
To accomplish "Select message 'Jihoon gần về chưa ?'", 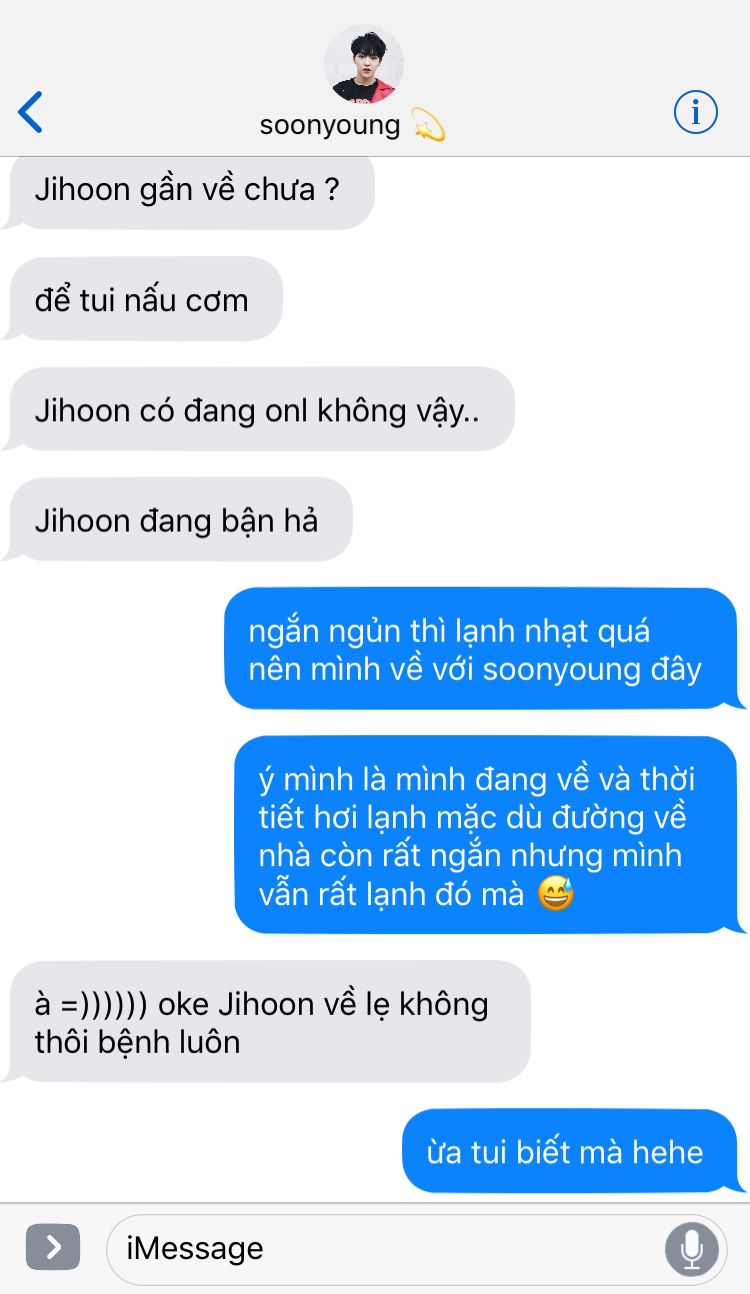I will [188, 190].
